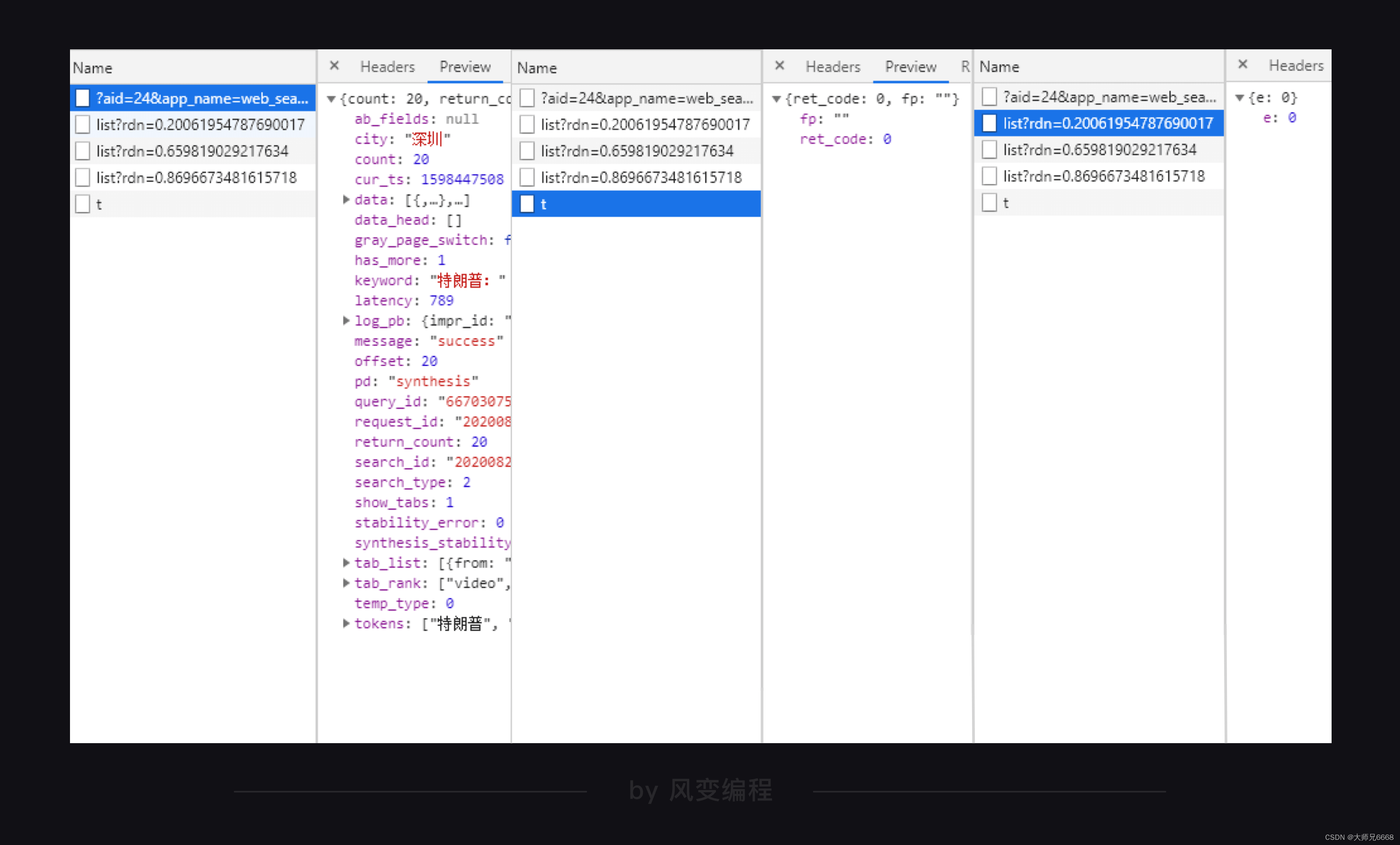Click file icon of list?rdn=0.8696… in left panel

(83, 178)
